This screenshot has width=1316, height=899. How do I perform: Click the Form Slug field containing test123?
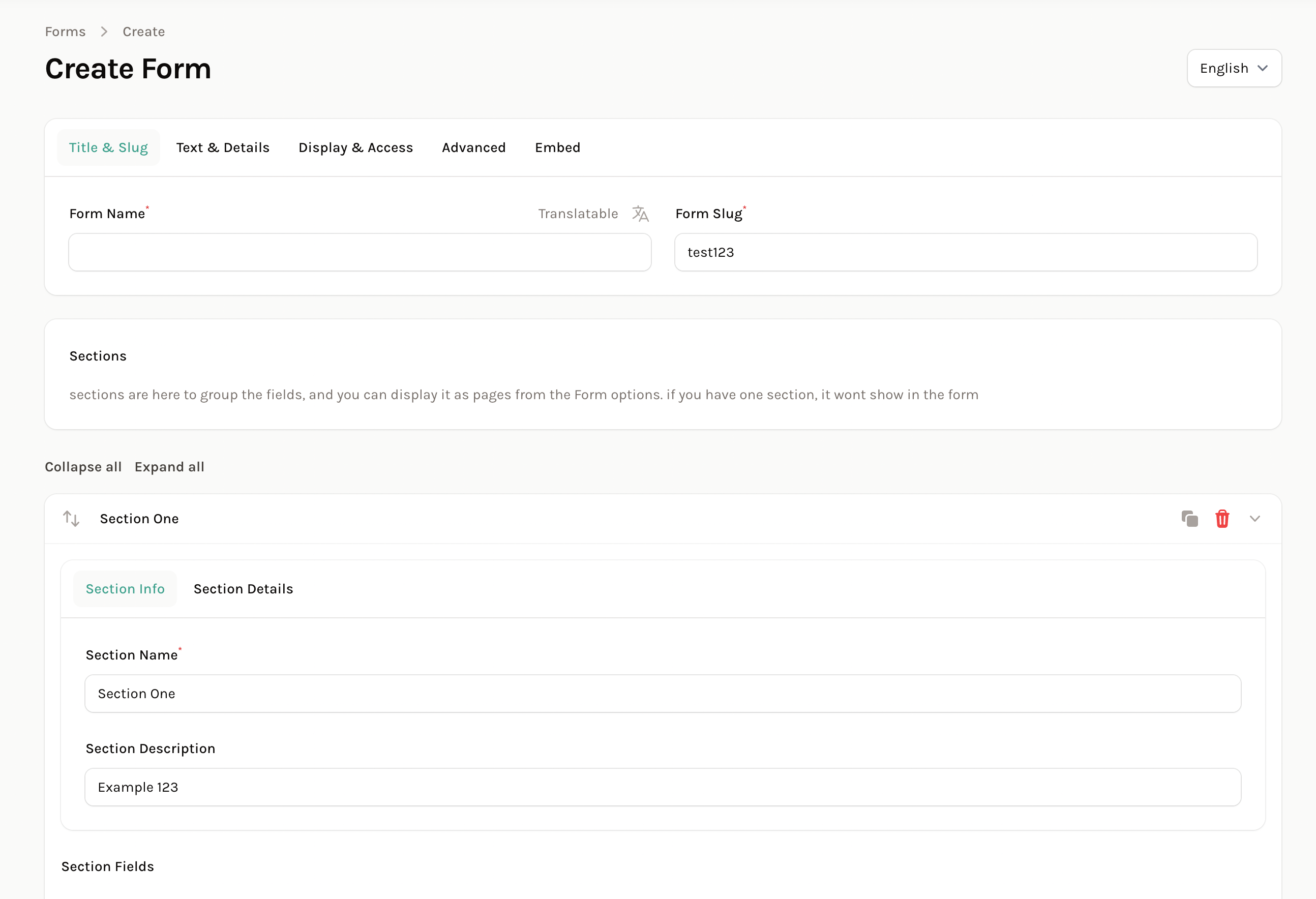966,253
